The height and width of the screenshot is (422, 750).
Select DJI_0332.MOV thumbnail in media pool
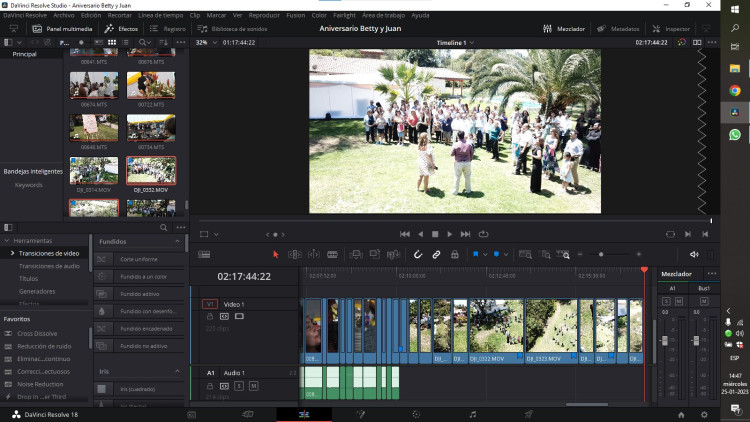pos(151,170)
